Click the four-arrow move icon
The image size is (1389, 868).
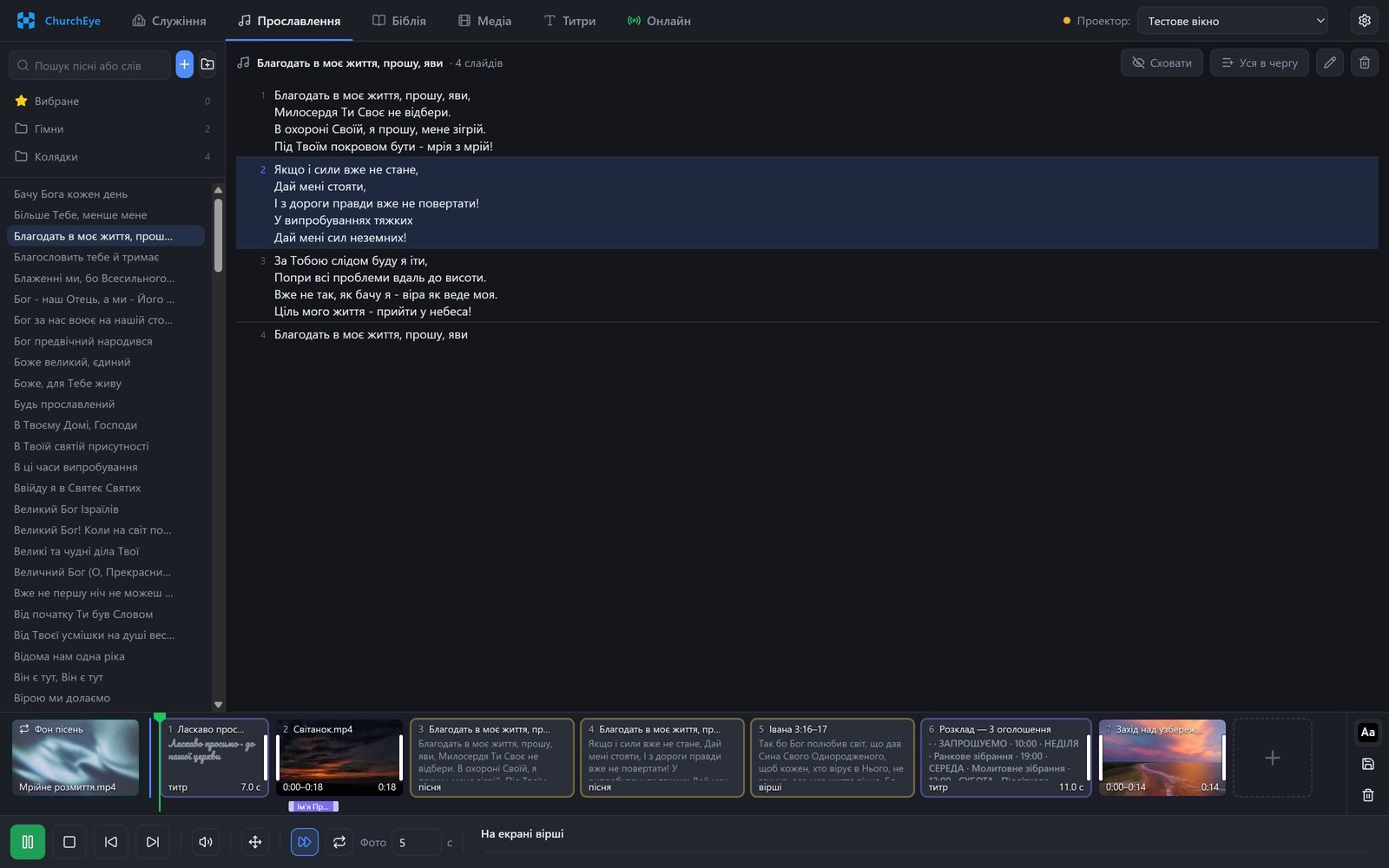255,842
